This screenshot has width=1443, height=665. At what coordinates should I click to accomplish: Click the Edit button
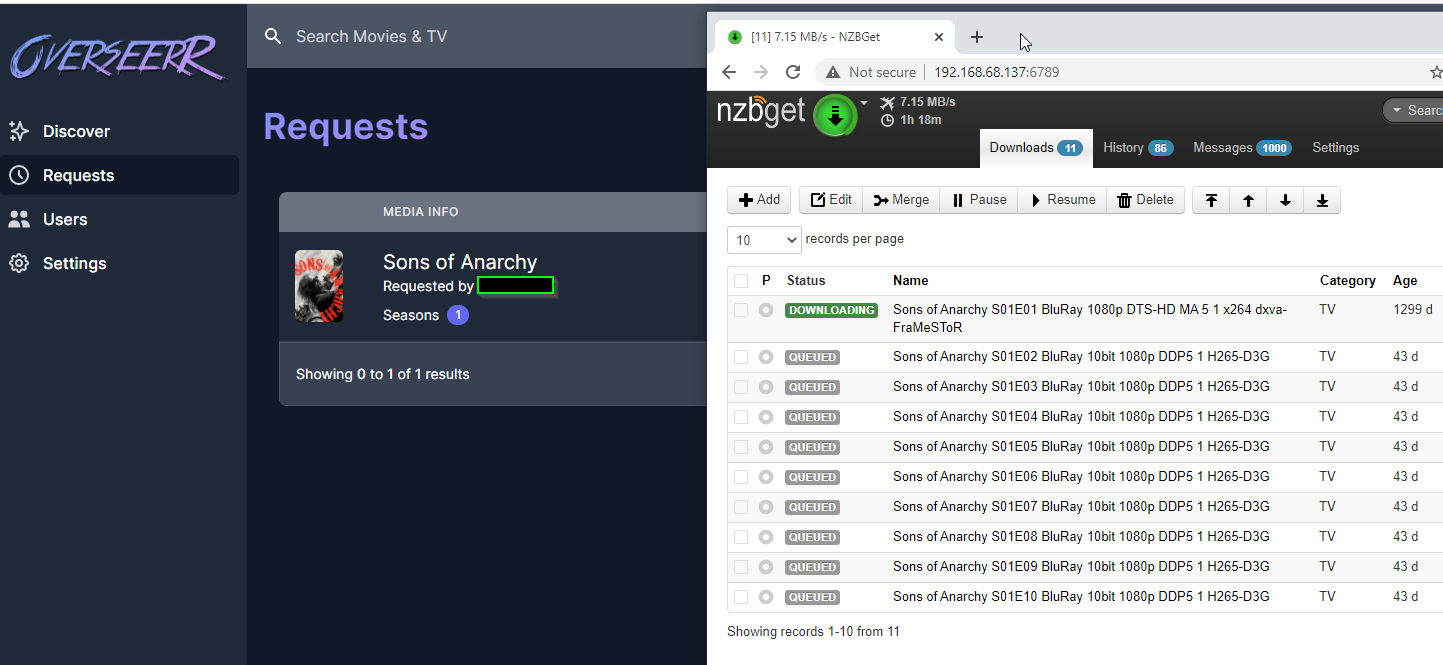click(x=831, y=200)
